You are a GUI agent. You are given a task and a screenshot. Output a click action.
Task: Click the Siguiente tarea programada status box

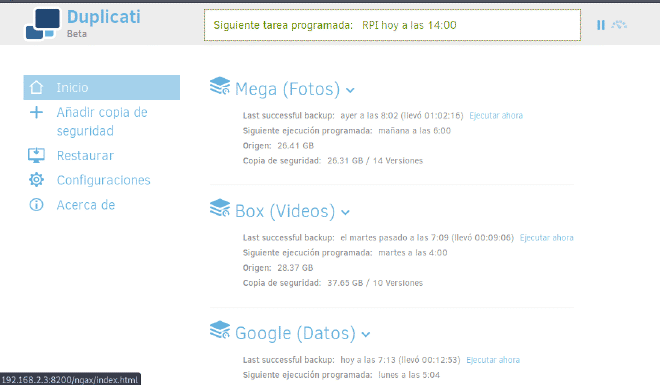[392, 25]
